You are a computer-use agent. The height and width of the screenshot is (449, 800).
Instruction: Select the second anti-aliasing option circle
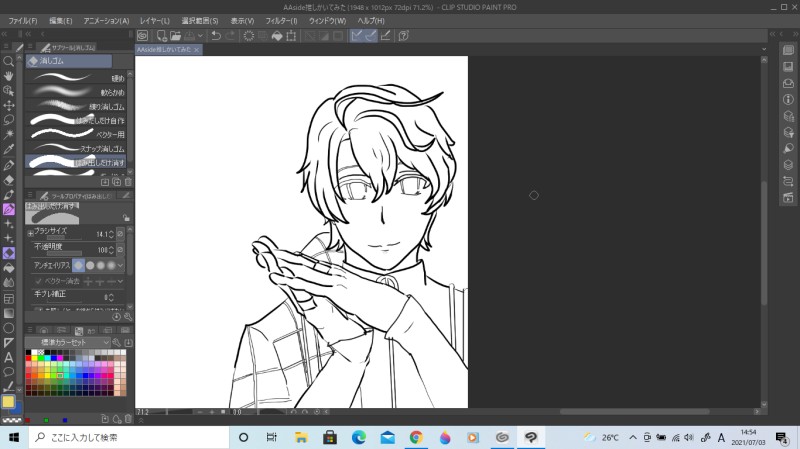point(90,265)
